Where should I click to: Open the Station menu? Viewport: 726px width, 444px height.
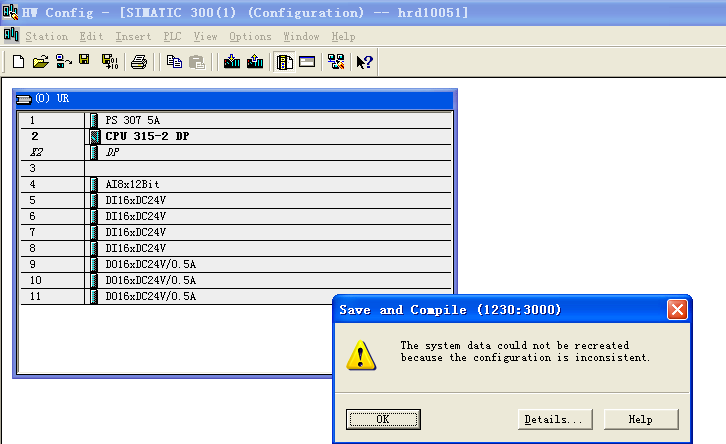[x=46, y=37]
